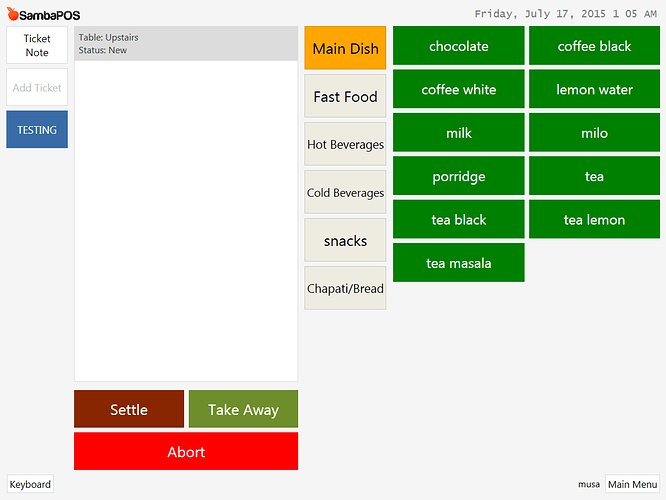Viewport: 666px width, 500px height.
Task: Choose the Chapati/Bread category
Action: coord(345,288)
